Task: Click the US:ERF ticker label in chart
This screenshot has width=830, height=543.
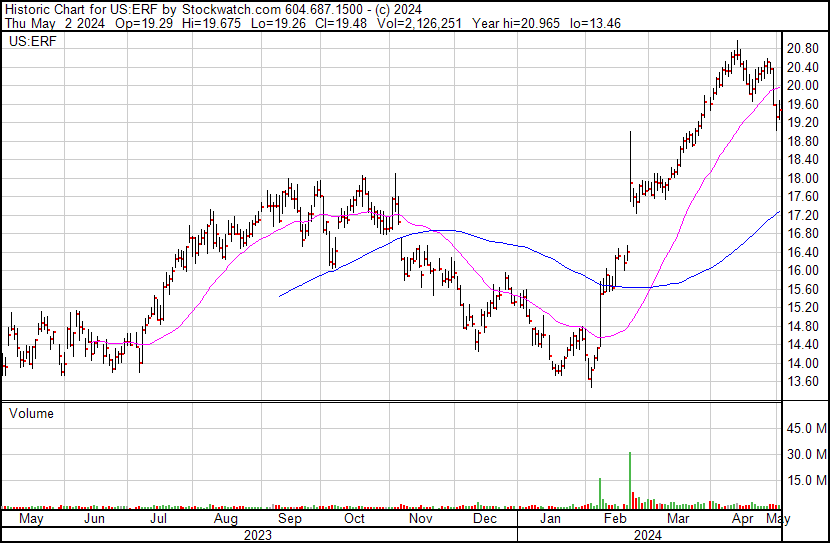Action: [32, 42]
